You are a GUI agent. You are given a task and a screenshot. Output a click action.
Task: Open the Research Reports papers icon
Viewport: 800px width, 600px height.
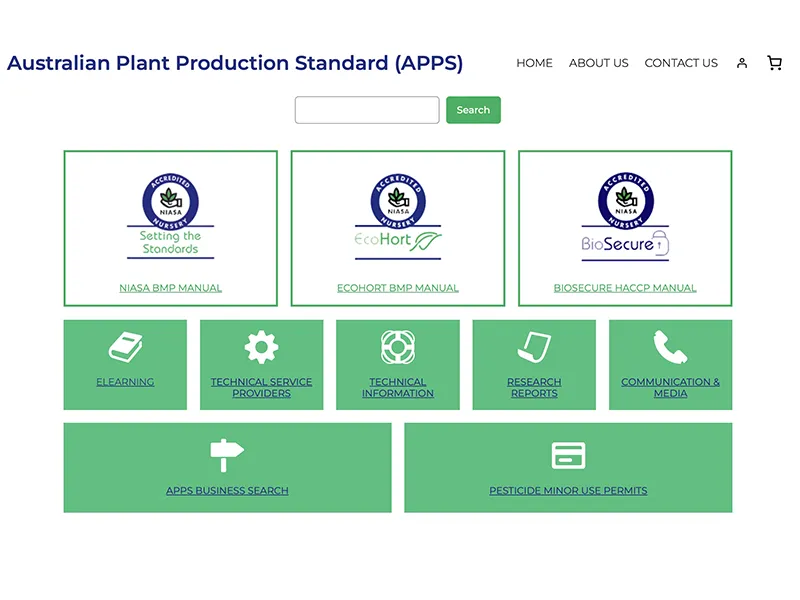534,347
